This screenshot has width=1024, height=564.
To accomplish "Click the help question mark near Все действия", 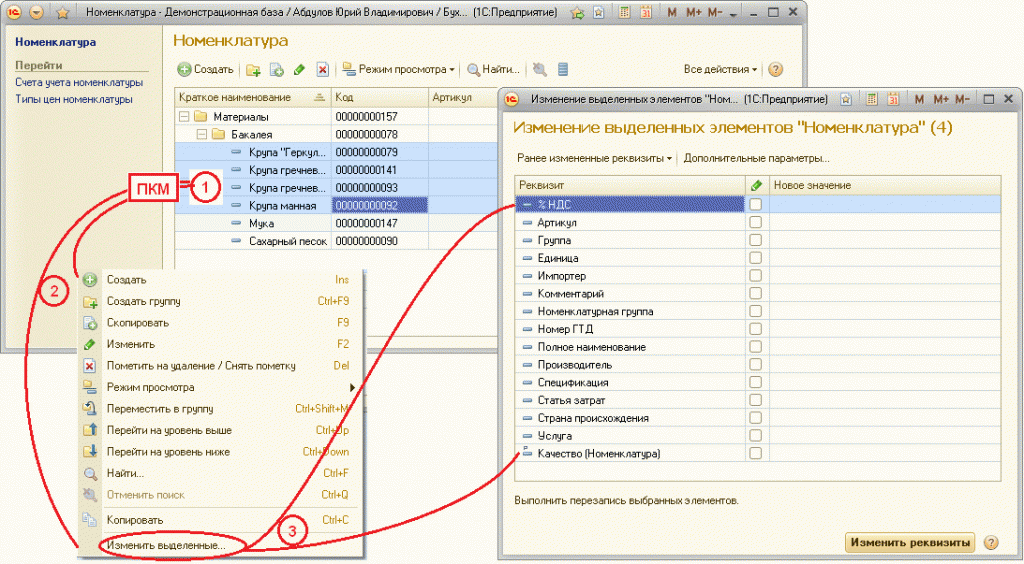I will tap(775, 70).
